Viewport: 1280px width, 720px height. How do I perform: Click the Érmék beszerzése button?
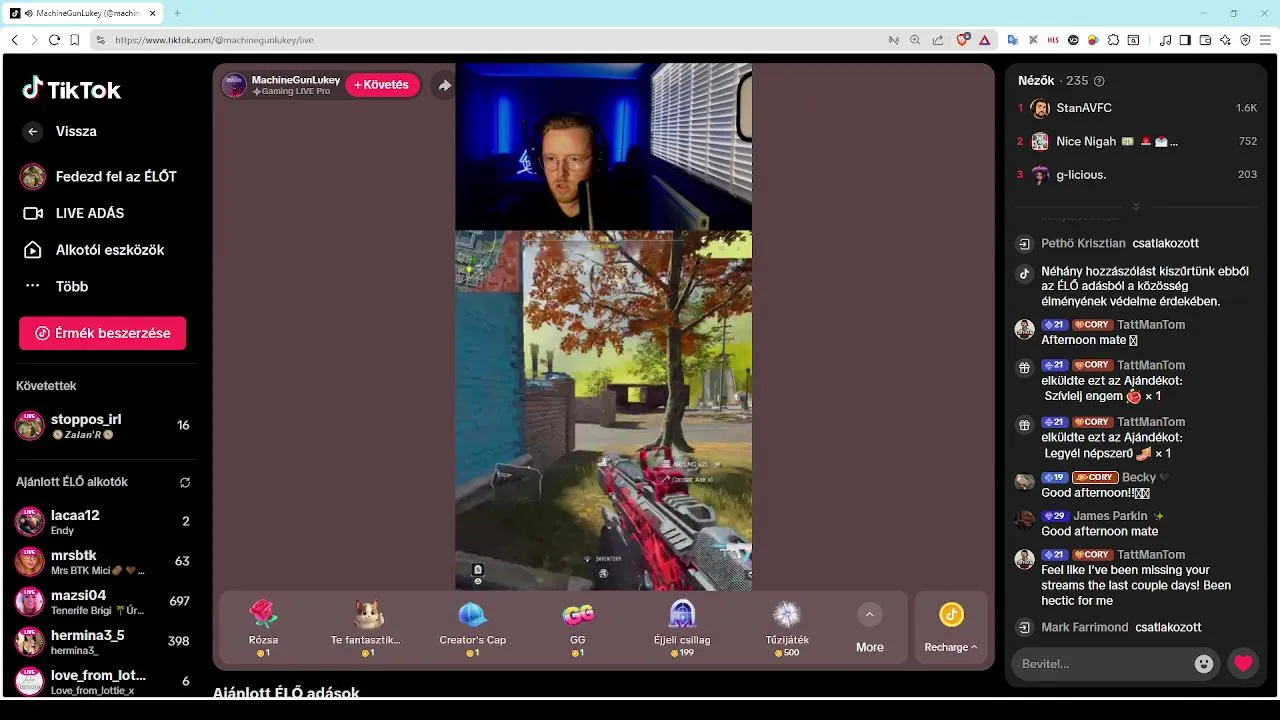(x=102, y=333)
